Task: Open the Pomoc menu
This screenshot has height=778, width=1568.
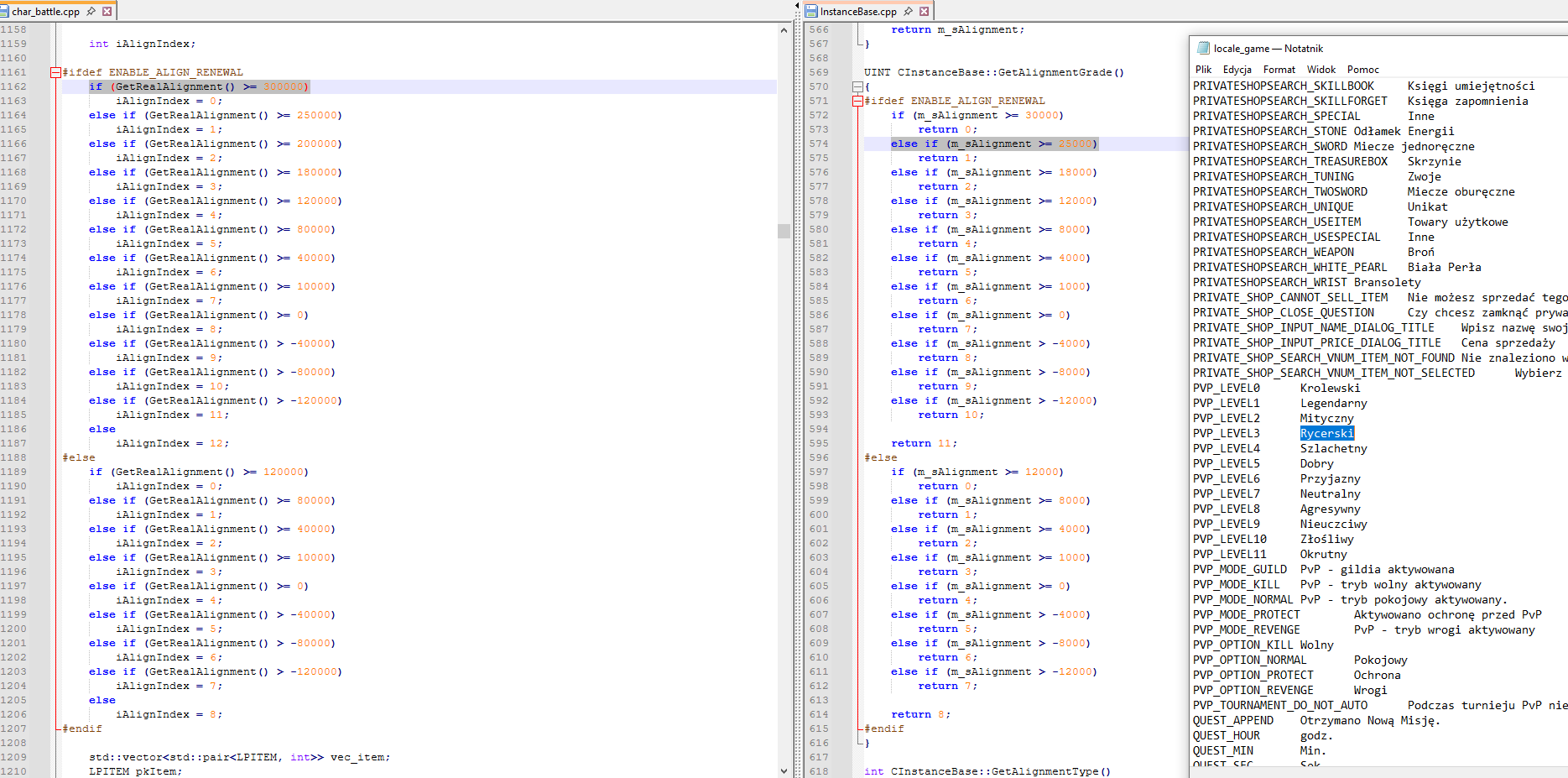Action: click(x=1362, y=70)
